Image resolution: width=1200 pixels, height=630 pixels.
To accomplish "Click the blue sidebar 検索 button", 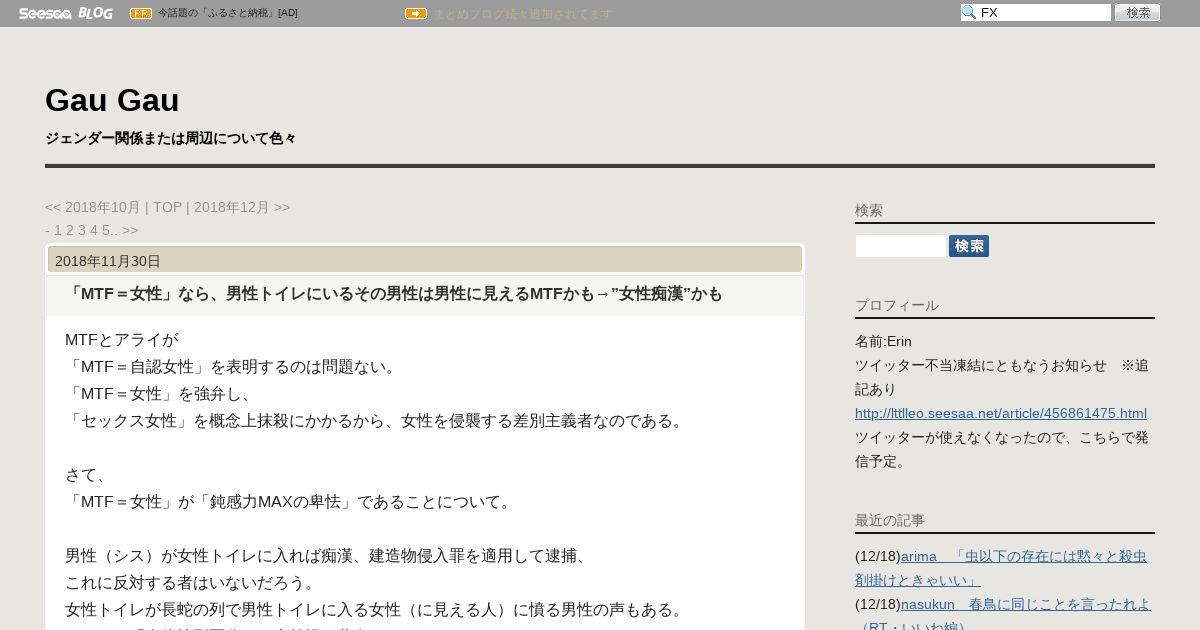I will (969, 246).
